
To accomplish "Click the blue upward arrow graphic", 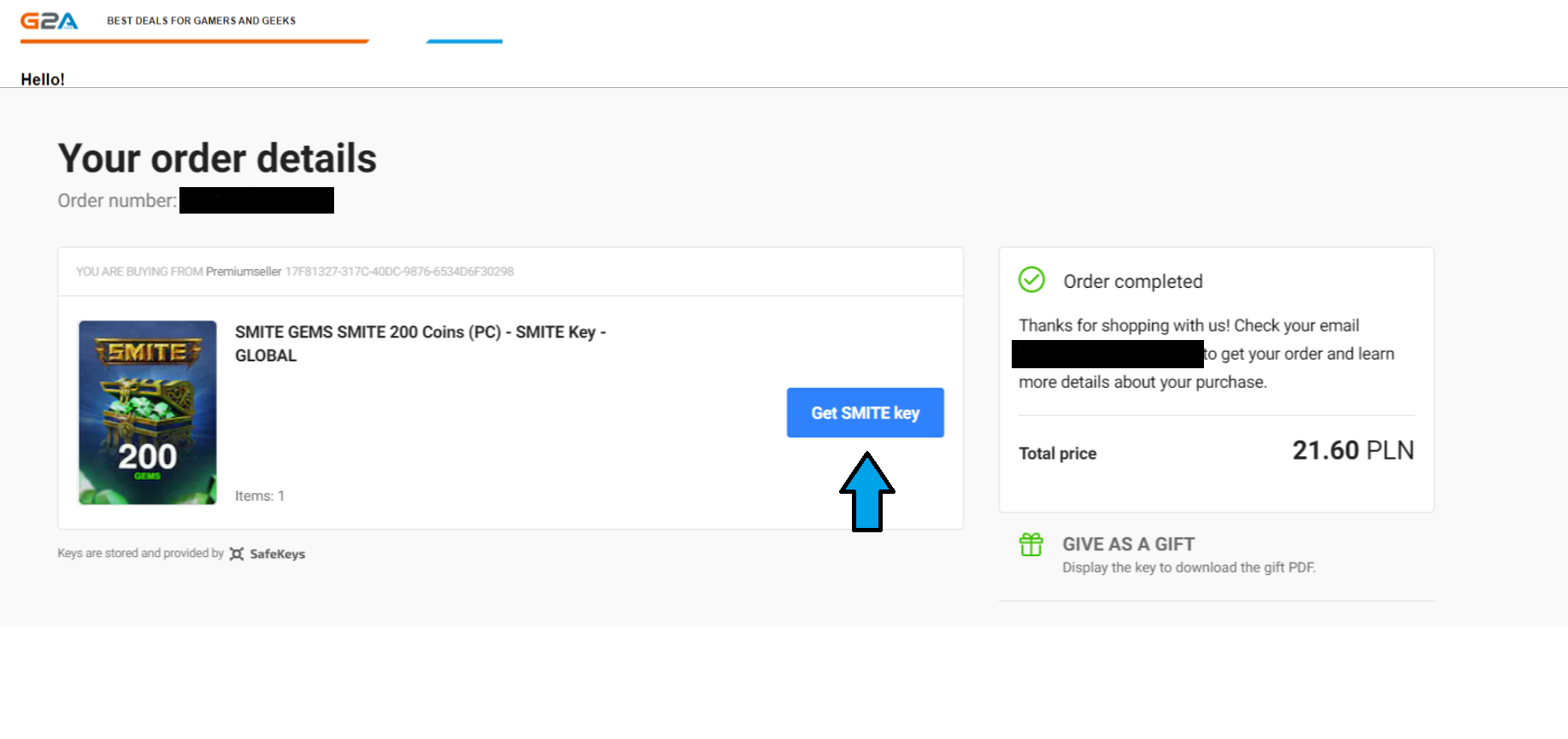I will [866, 492].
